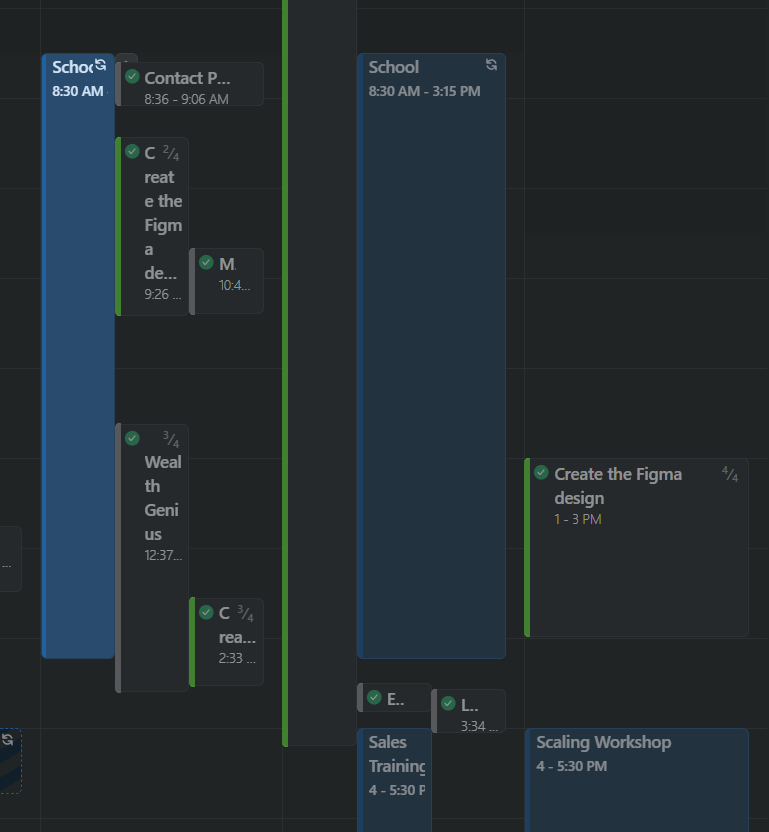
Task: Uncheck the Wealth Genius task checkmark
Action: coord(132,438)
